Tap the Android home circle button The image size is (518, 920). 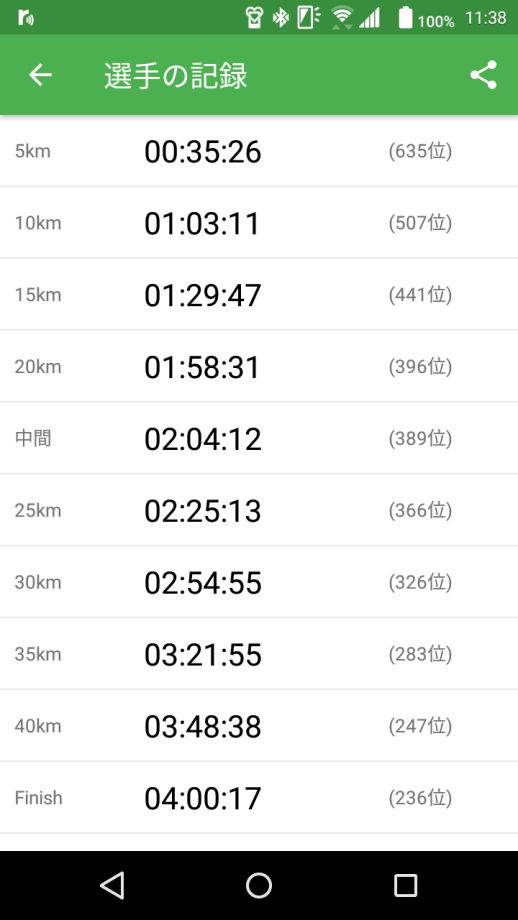click(x=259, y=885)
